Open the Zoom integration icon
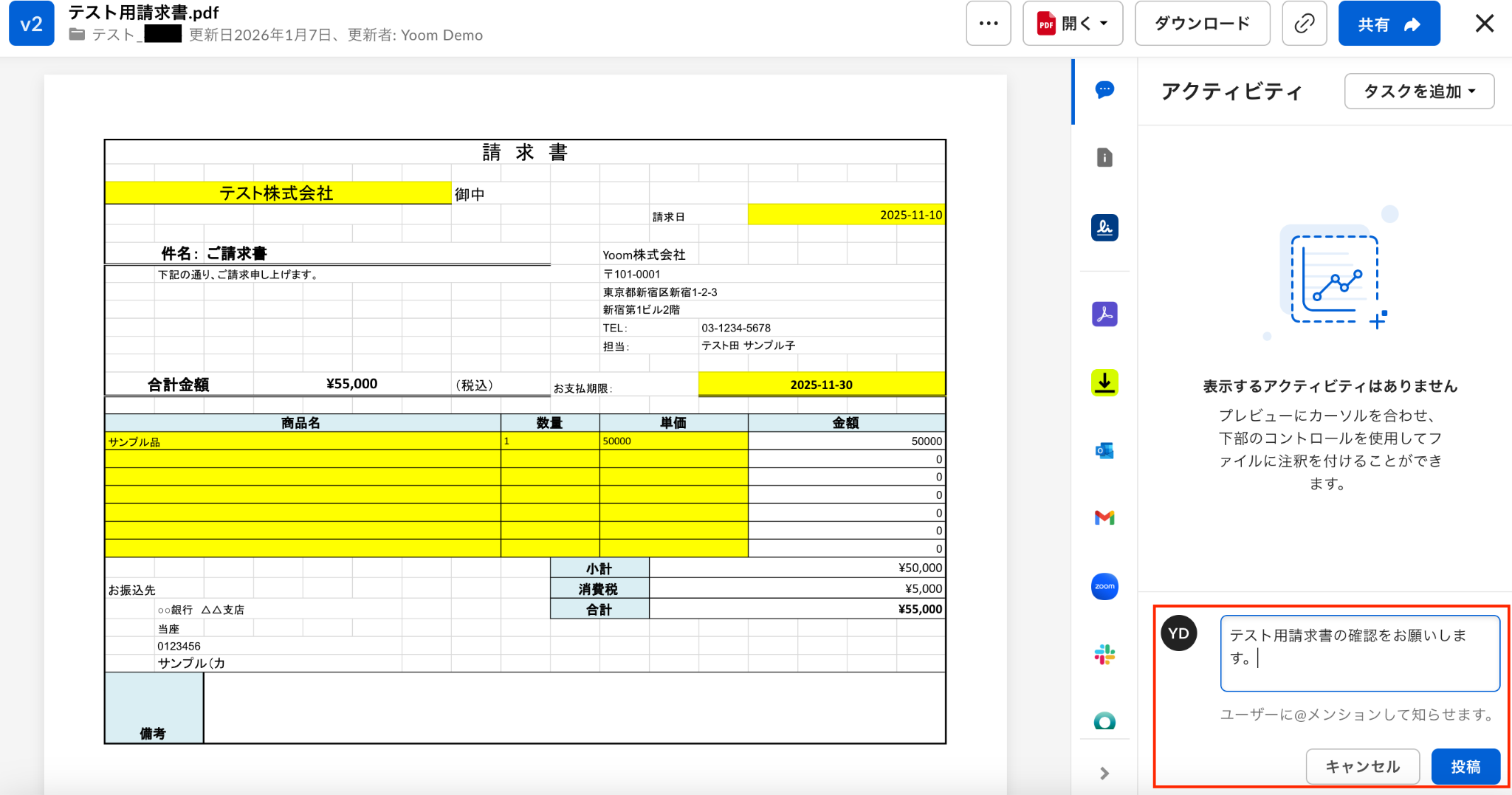The width and height of the screenshot is (1512, 795). coord(1104,587)
